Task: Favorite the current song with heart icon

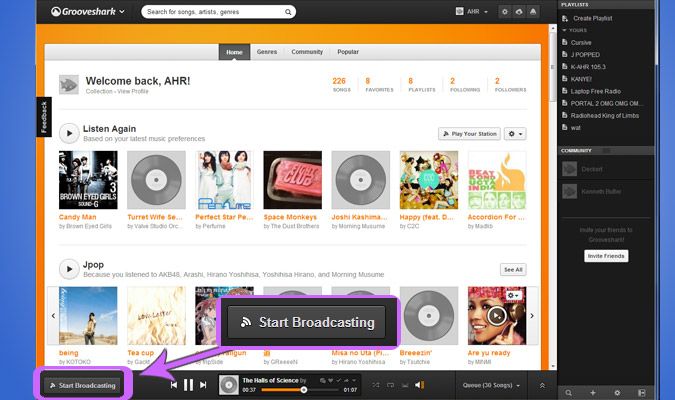Action: tap(331, 381)
